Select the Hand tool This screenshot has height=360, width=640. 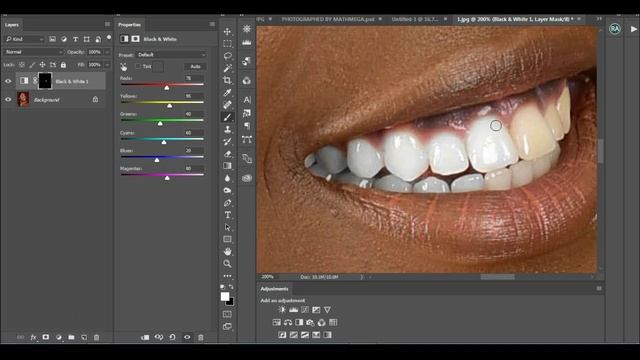[x=227, y=251]
